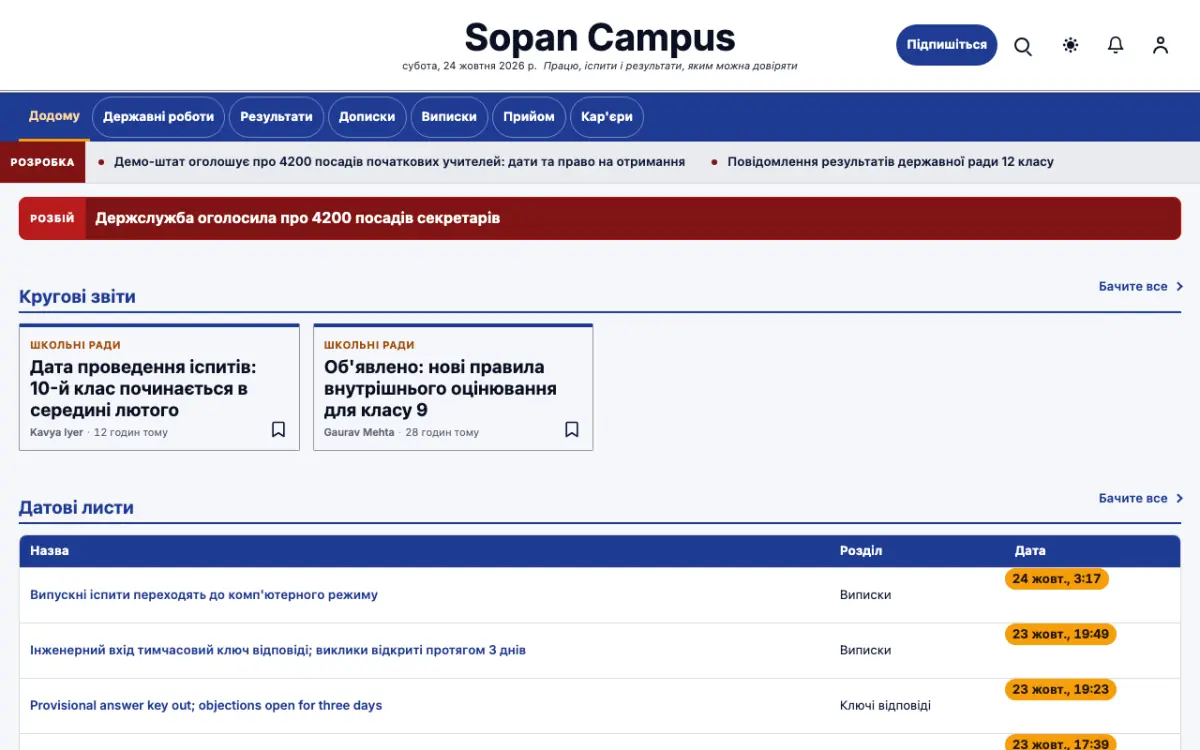Screen dimensions: 1200x750
Task: Go to the Дописки tab
Action: tap(367, 117)
